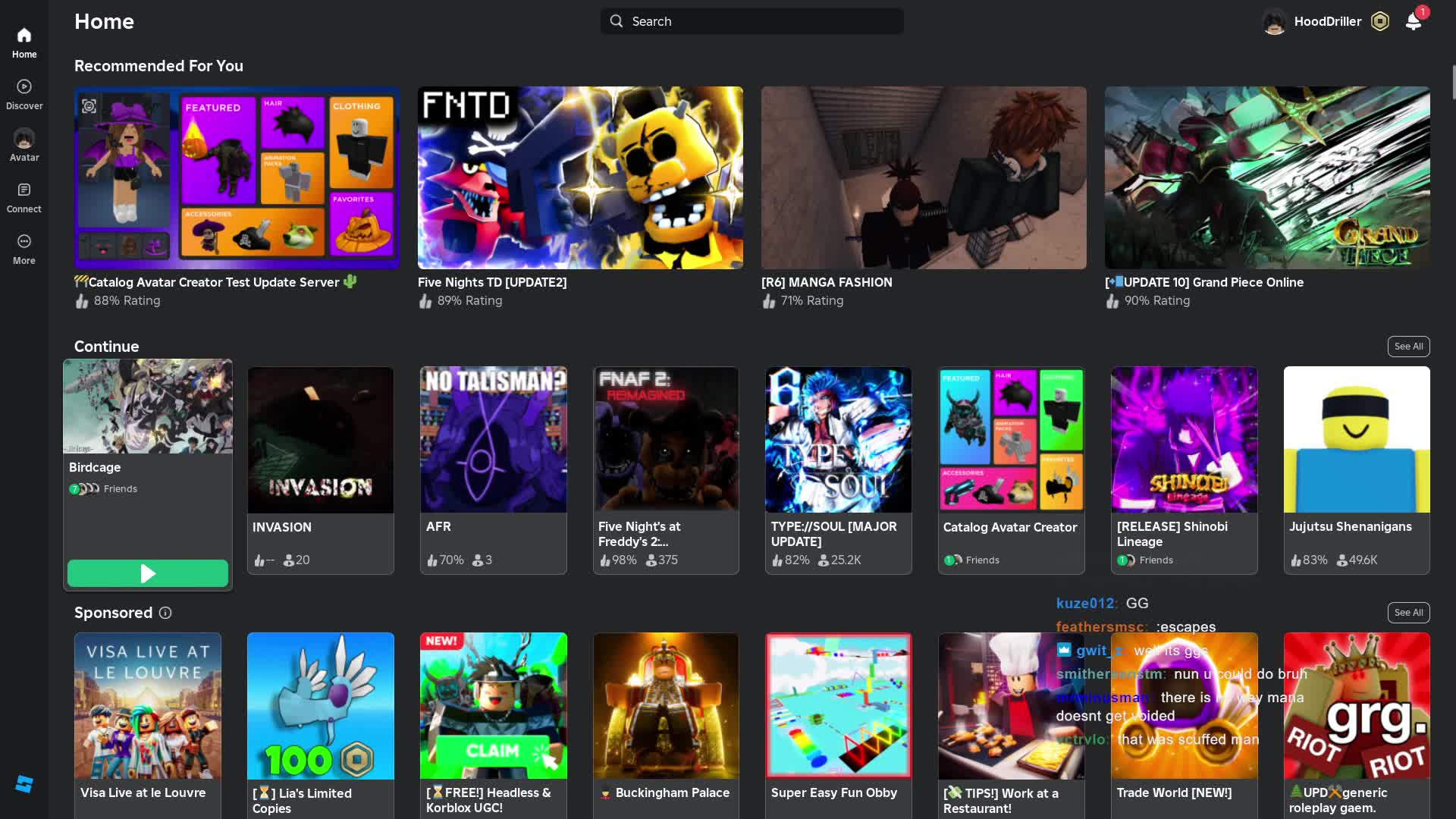The image size is (1456, 819).
Task: Open the Grand Piece Online thumbnail
Action: pos(1267,177)
